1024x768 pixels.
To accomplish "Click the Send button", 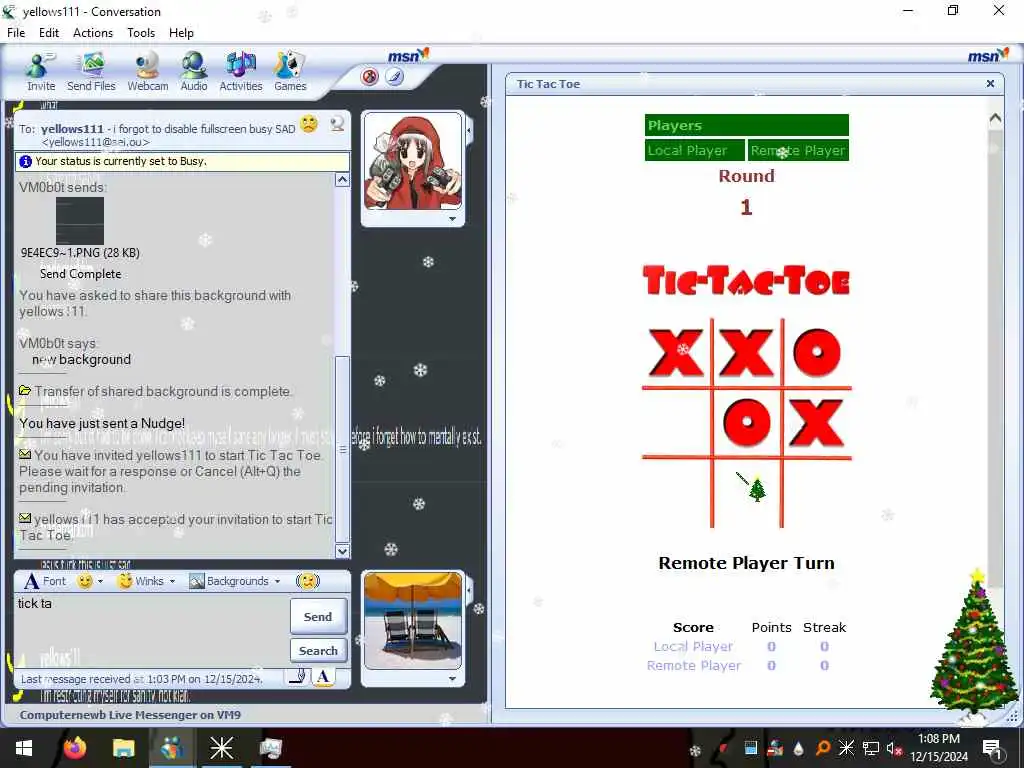I will (318, 616).
